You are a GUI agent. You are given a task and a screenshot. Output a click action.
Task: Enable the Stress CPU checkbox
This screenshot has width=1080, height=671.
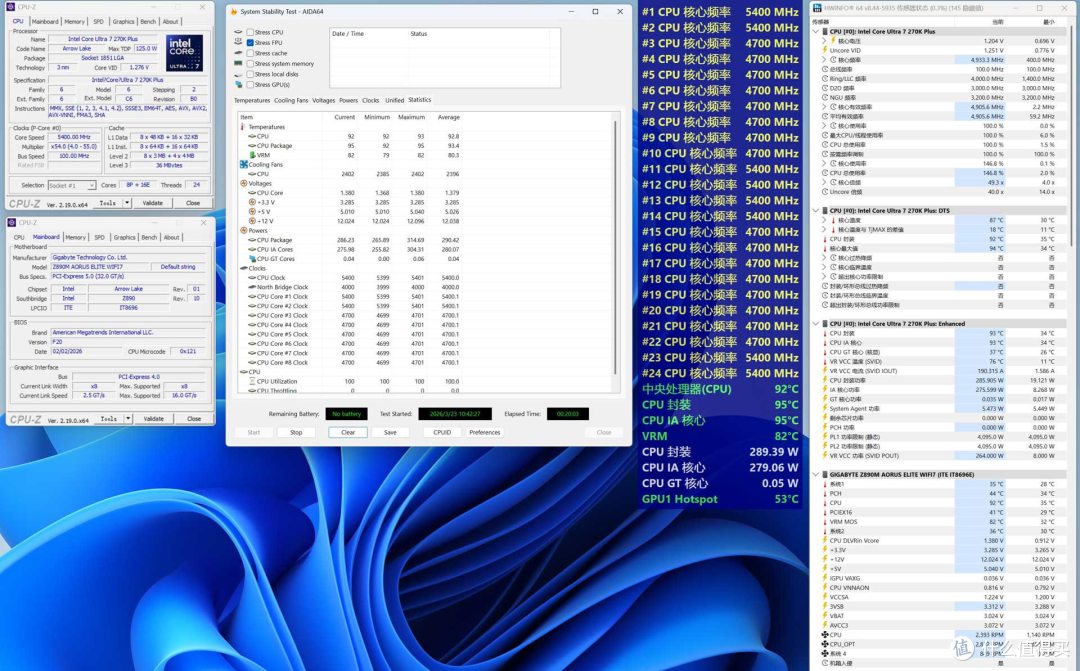pos(250,32)
